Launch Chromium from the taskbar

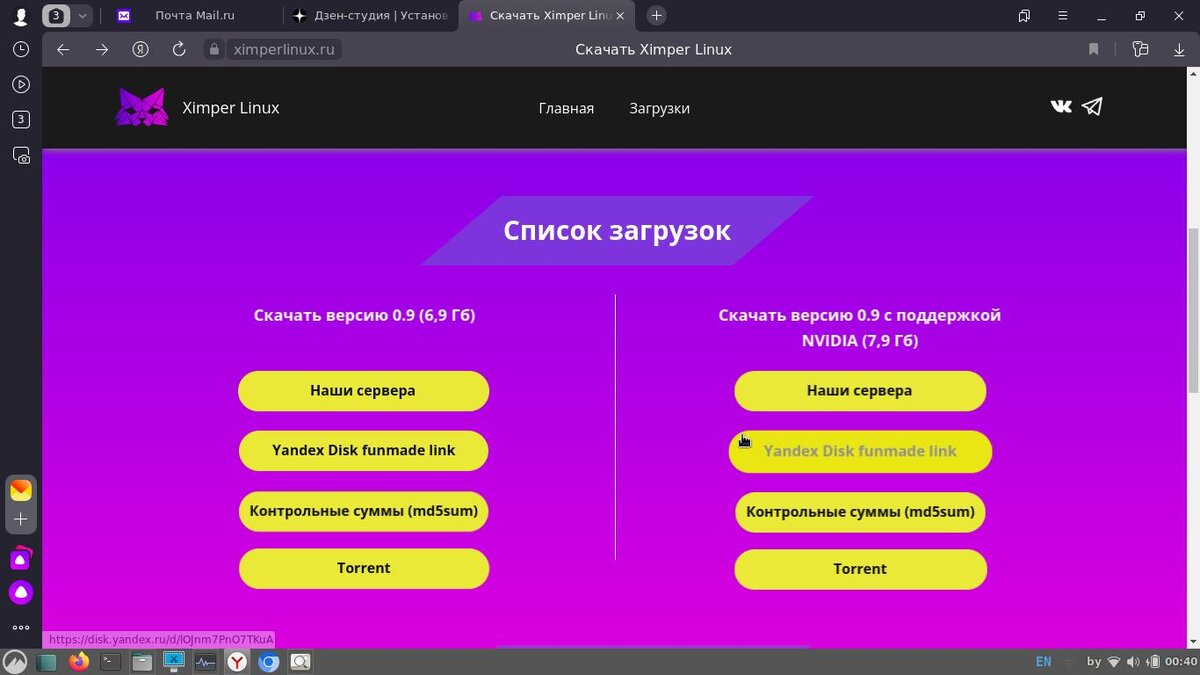tap(268, 661)
